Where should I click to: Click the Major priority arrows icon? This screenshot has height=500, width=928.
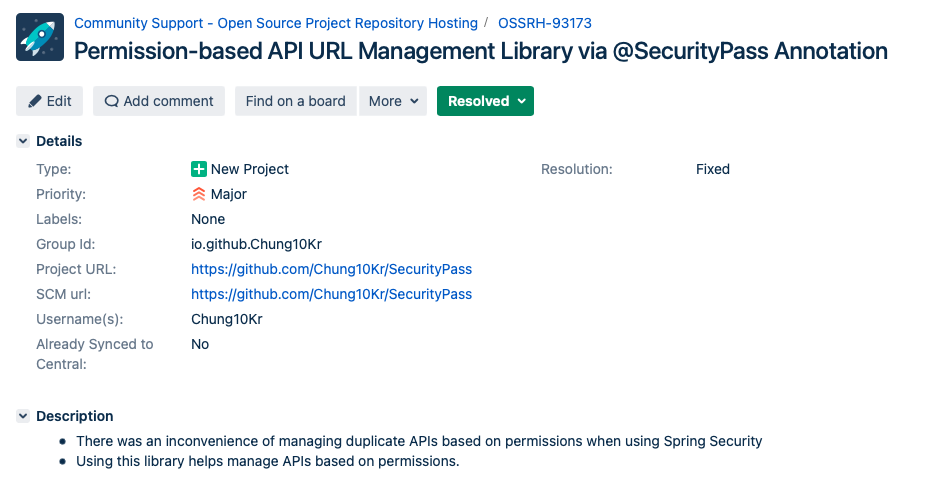tap(199, 194)
